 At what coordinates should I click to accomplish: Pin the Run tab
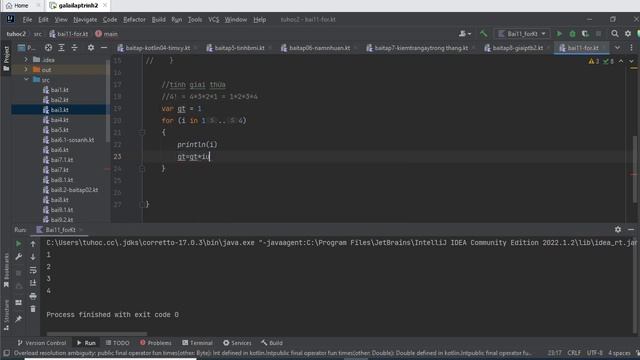point(18,319)
